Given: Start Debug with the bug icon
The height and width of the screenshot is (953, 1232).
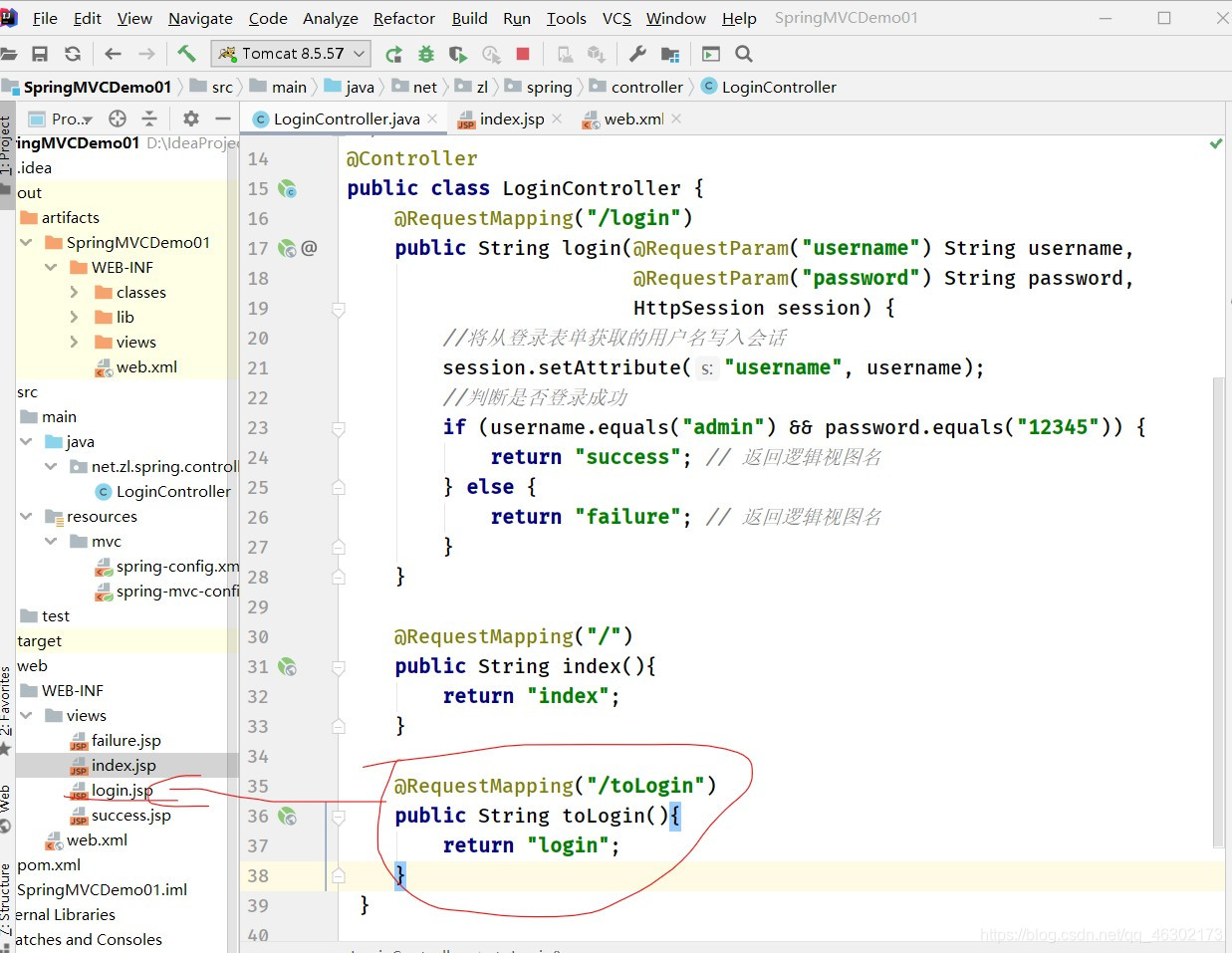Looking at the screenshot, I should coord(426,54).
